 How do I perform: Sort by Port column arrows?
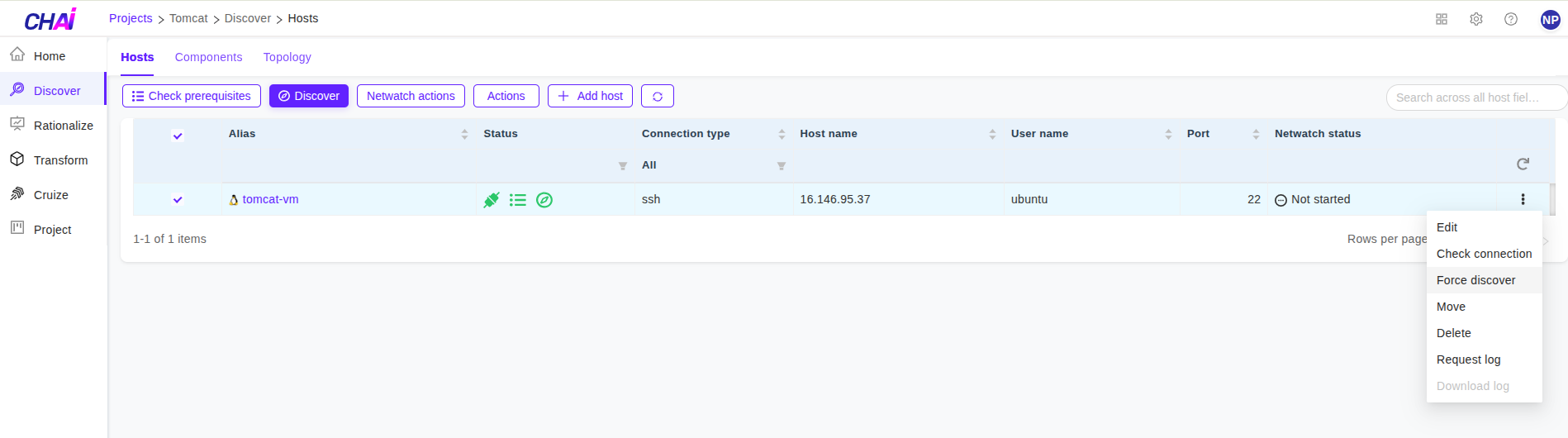(1256, 134)
